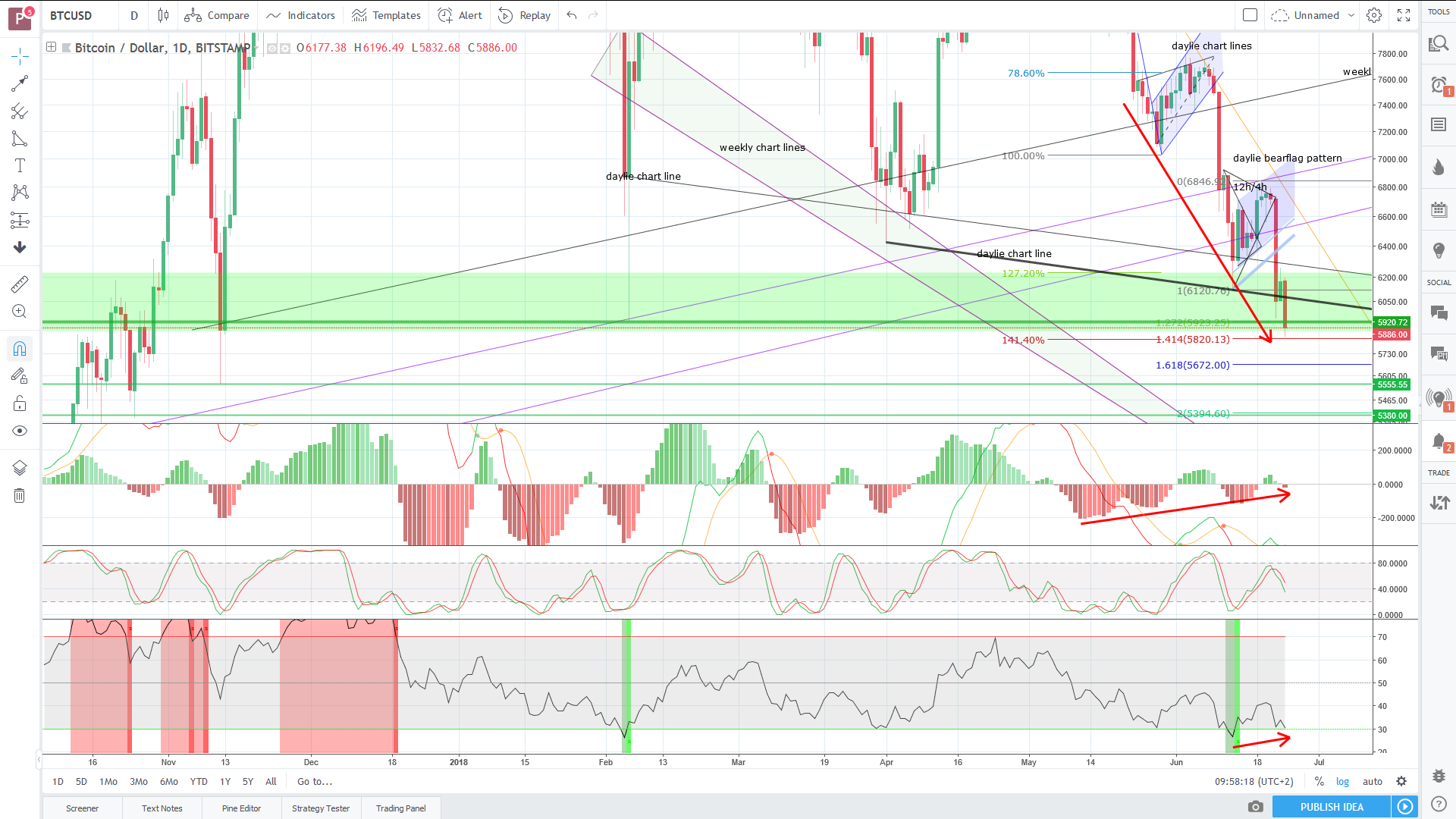1456x819 pixels.
Task: Expand the Unnamed layout dropdown
Action: click(1351, 15)
